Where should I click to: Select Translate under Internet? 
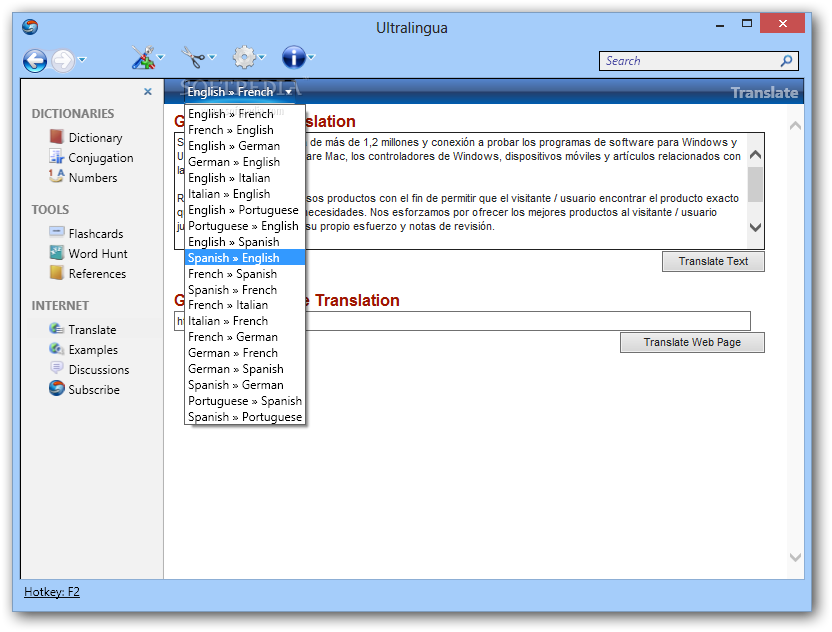pyautogui.click(x=92, y=330)
